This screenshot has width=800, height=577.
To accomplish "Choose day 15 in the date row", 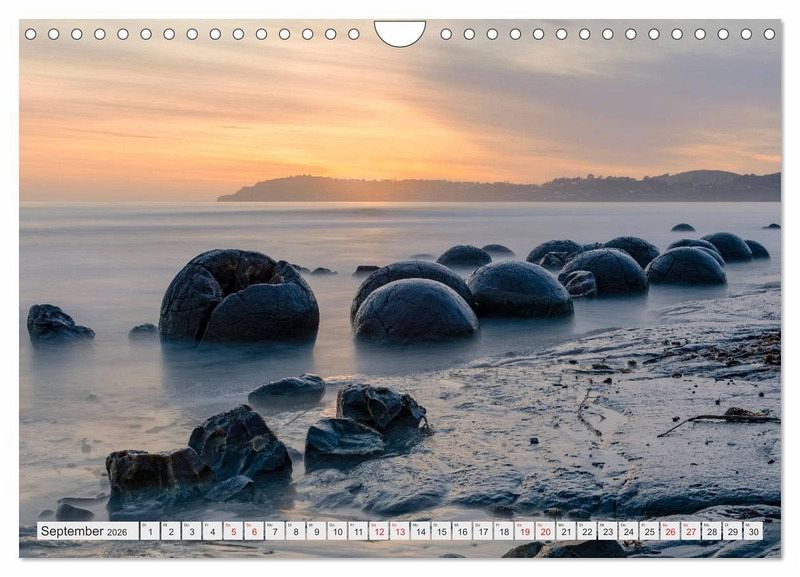I will (x=441, y=531).
